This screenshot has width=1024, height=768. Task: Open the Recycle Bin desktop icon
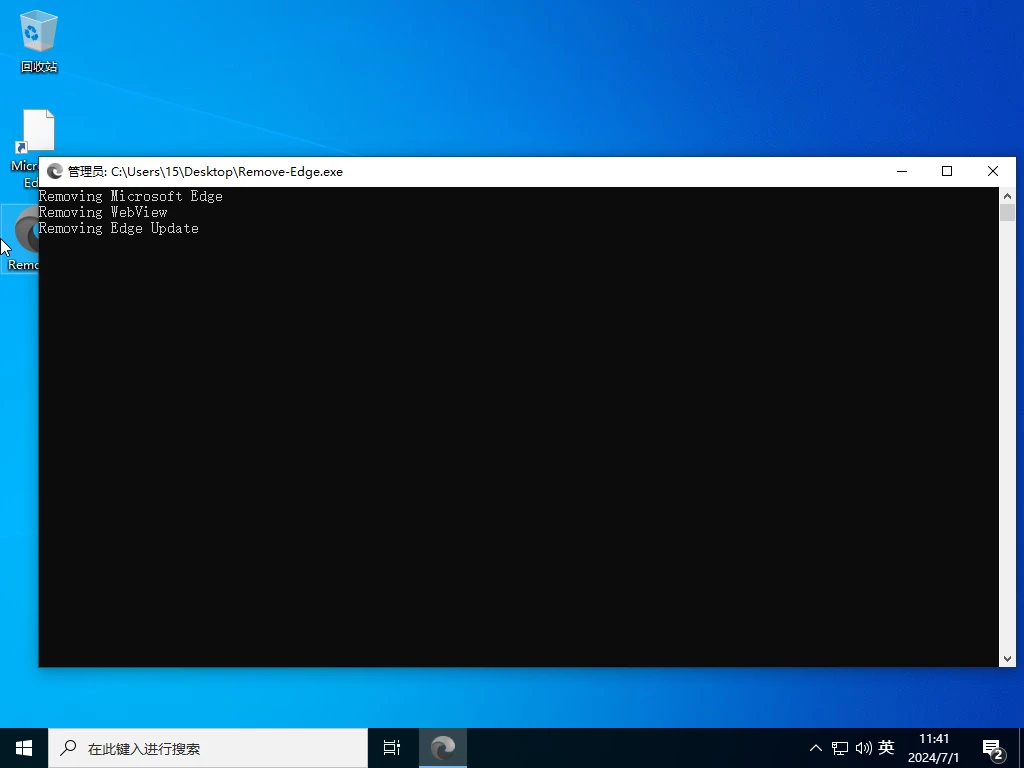(x=39, y=41)
